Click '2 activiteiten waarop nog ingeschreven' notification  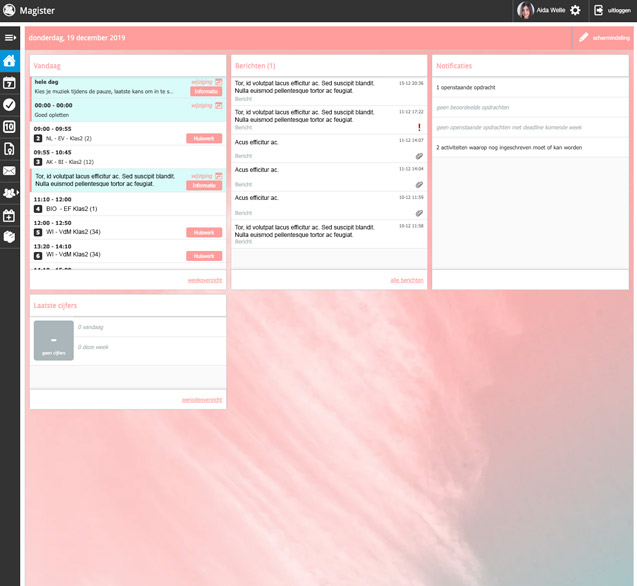[530, 148]
